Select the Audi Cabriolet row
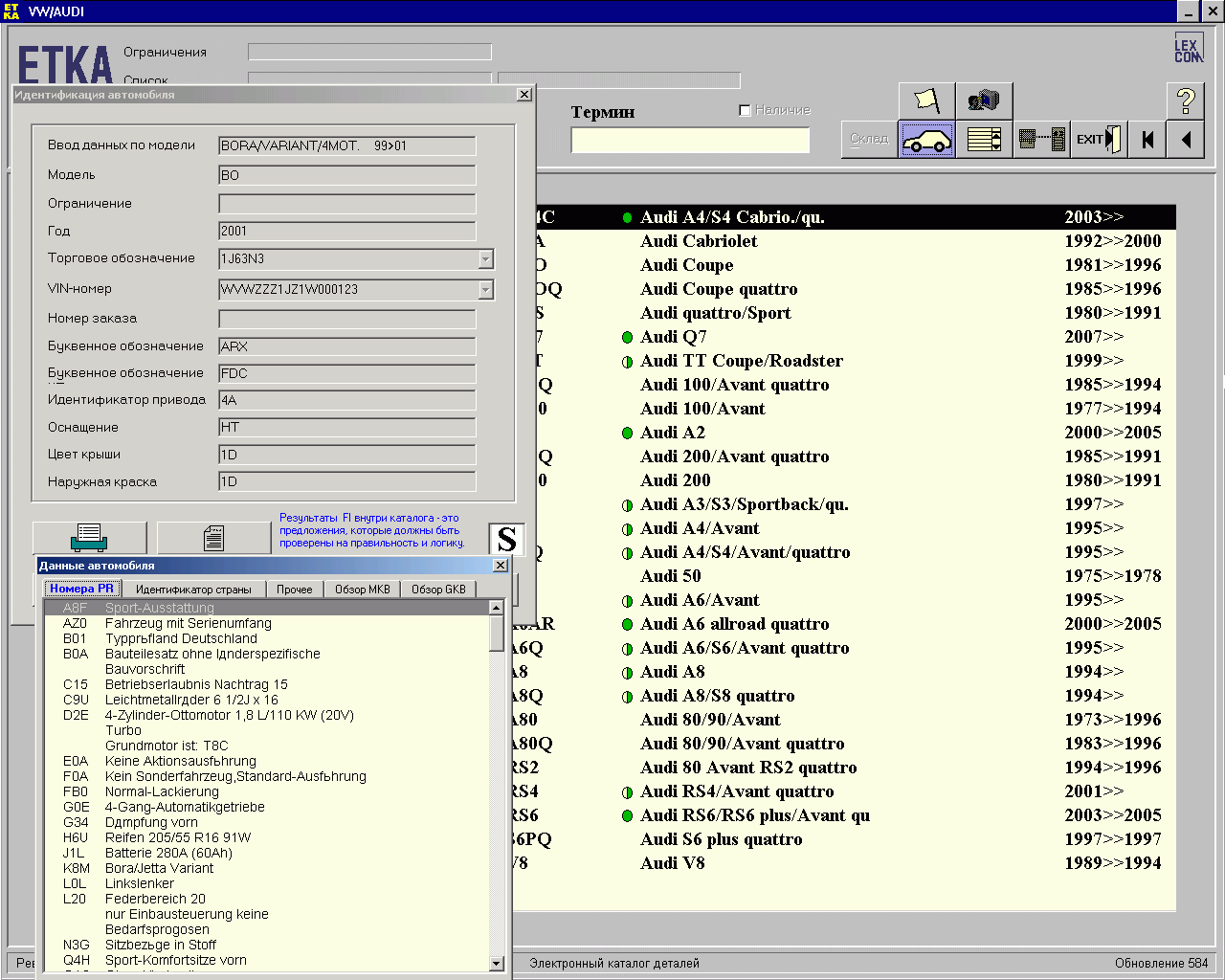1225x980 pixels. tap(857, 241)
